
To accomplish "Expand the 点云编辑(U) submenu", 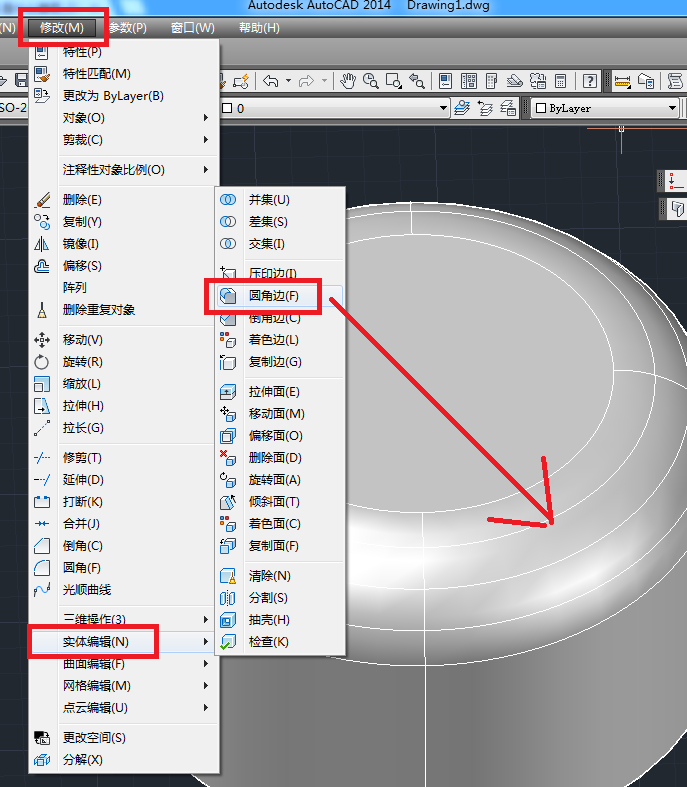I will [124, 708].
